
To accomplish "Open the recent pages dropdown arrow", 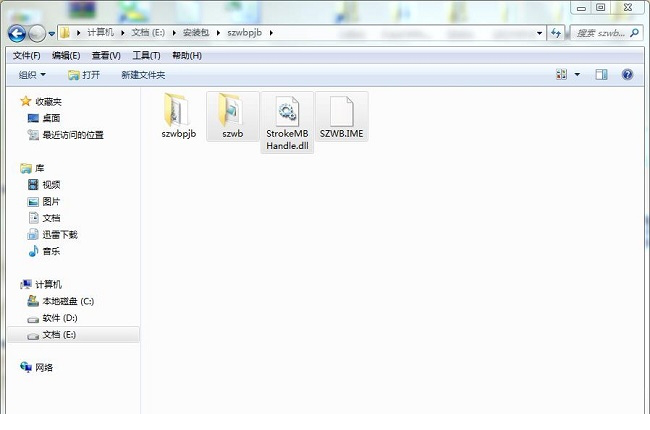I will tap(52, 34).
